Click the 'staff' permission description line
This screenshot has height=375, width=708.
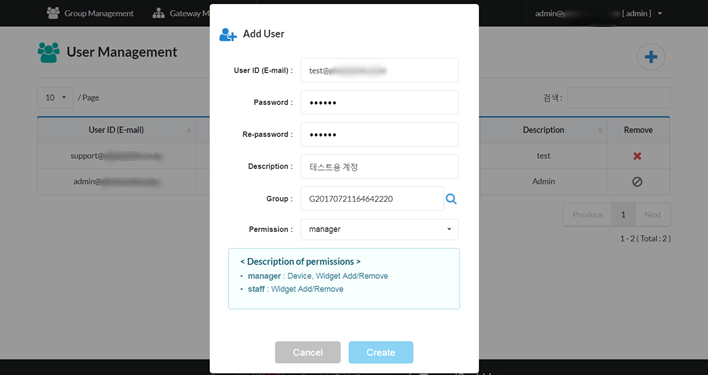(x=295, y=289)
